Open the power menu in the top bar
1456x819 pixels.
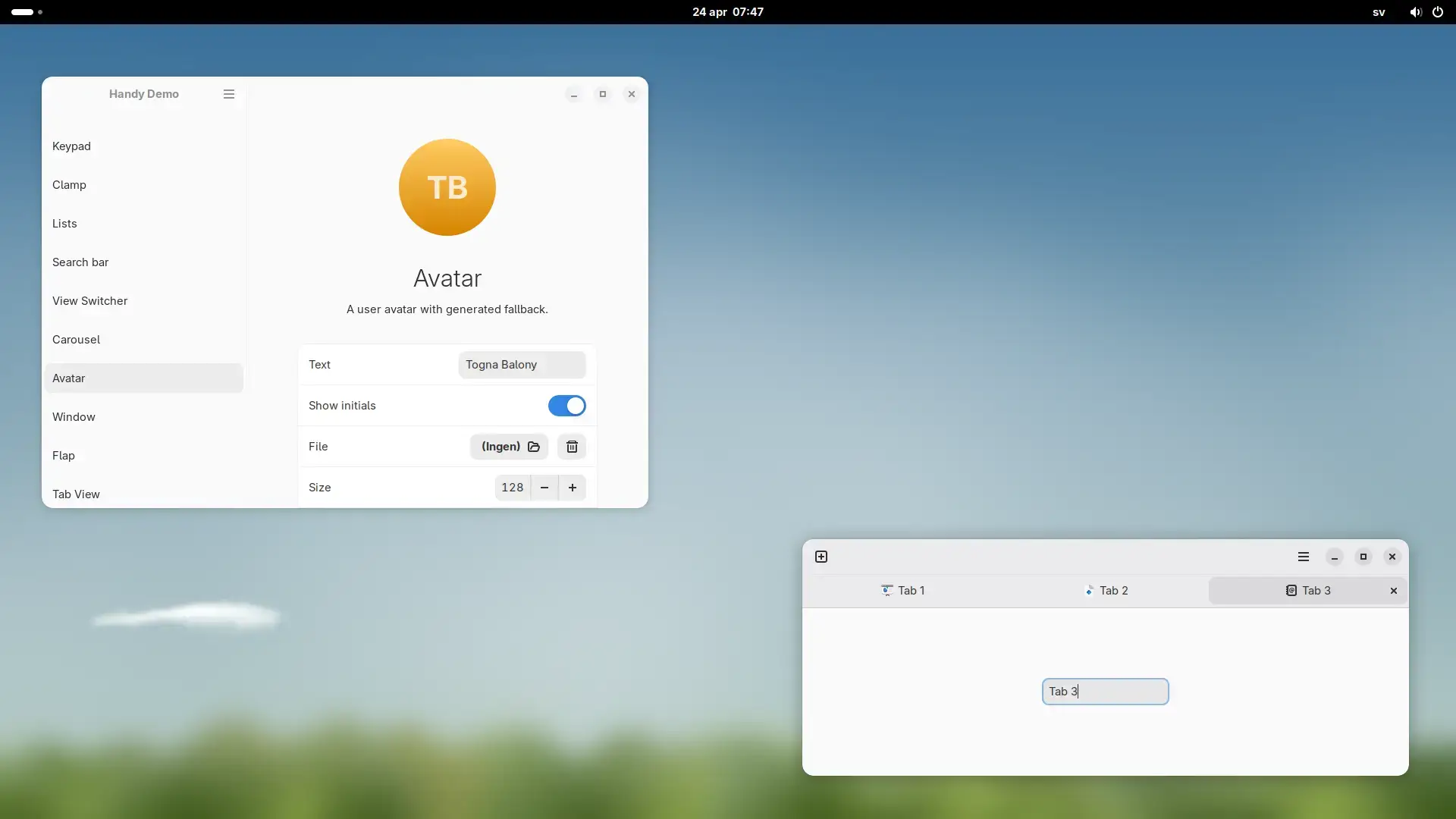pyautogui.click(x=1437, y=12)
